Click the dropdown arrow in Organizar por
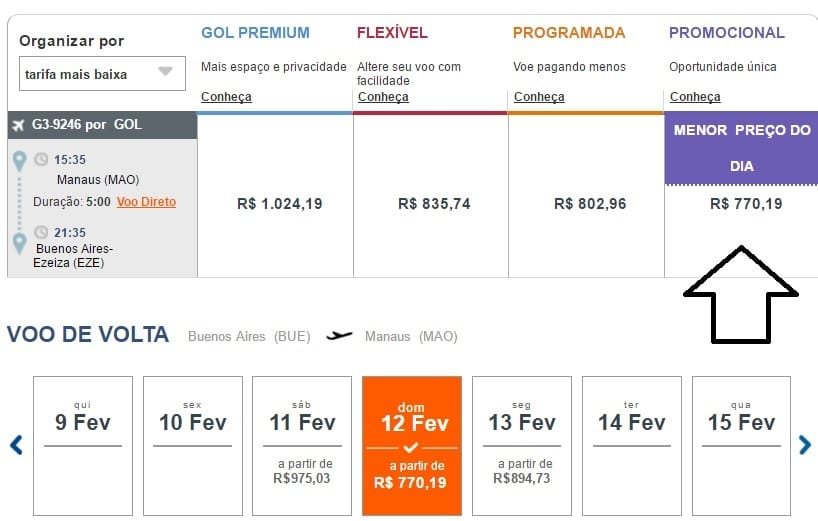Viewport: 818px width, 521px height. [165, 71]
